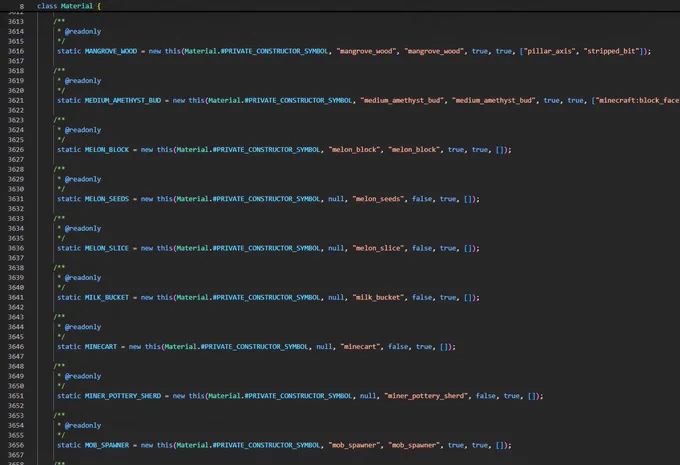Click line number 3621 in the gutter
Image resolution: width=680 pixels, height=465 pixels.
tap(16, 100)
